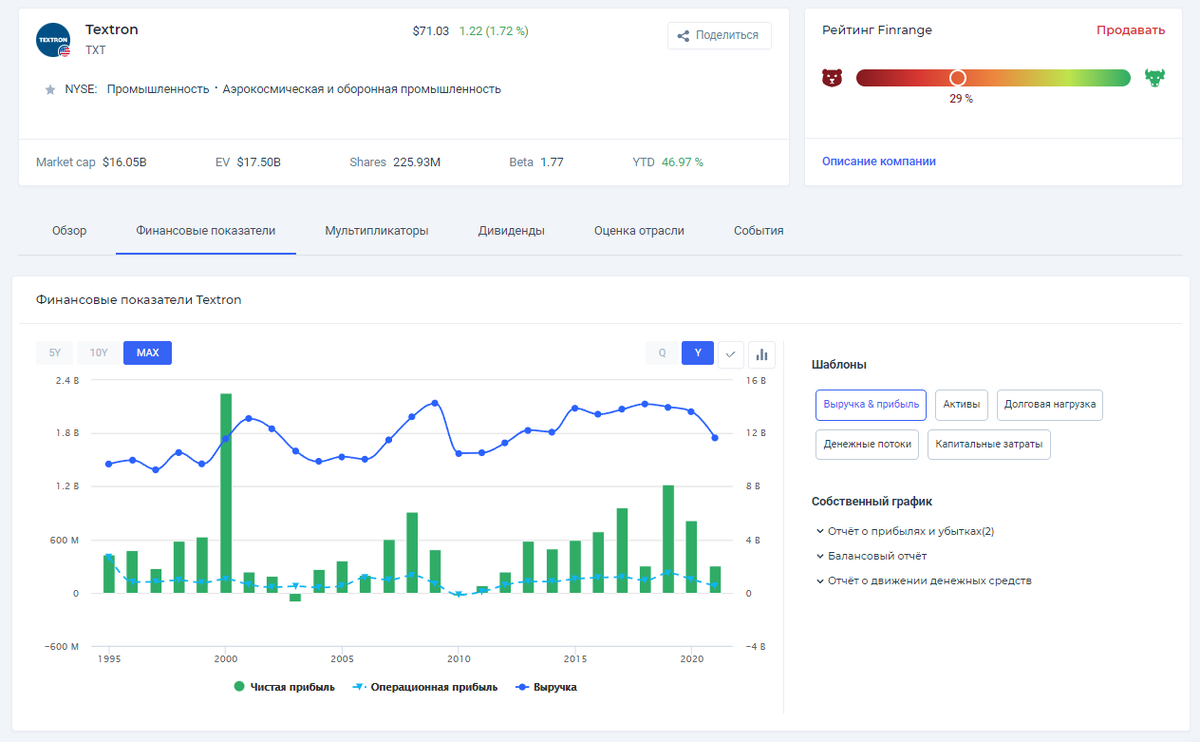Expand Отчёт о движении денежных средств
Screen dimensions: 1200x742
(x=924, y=581)
